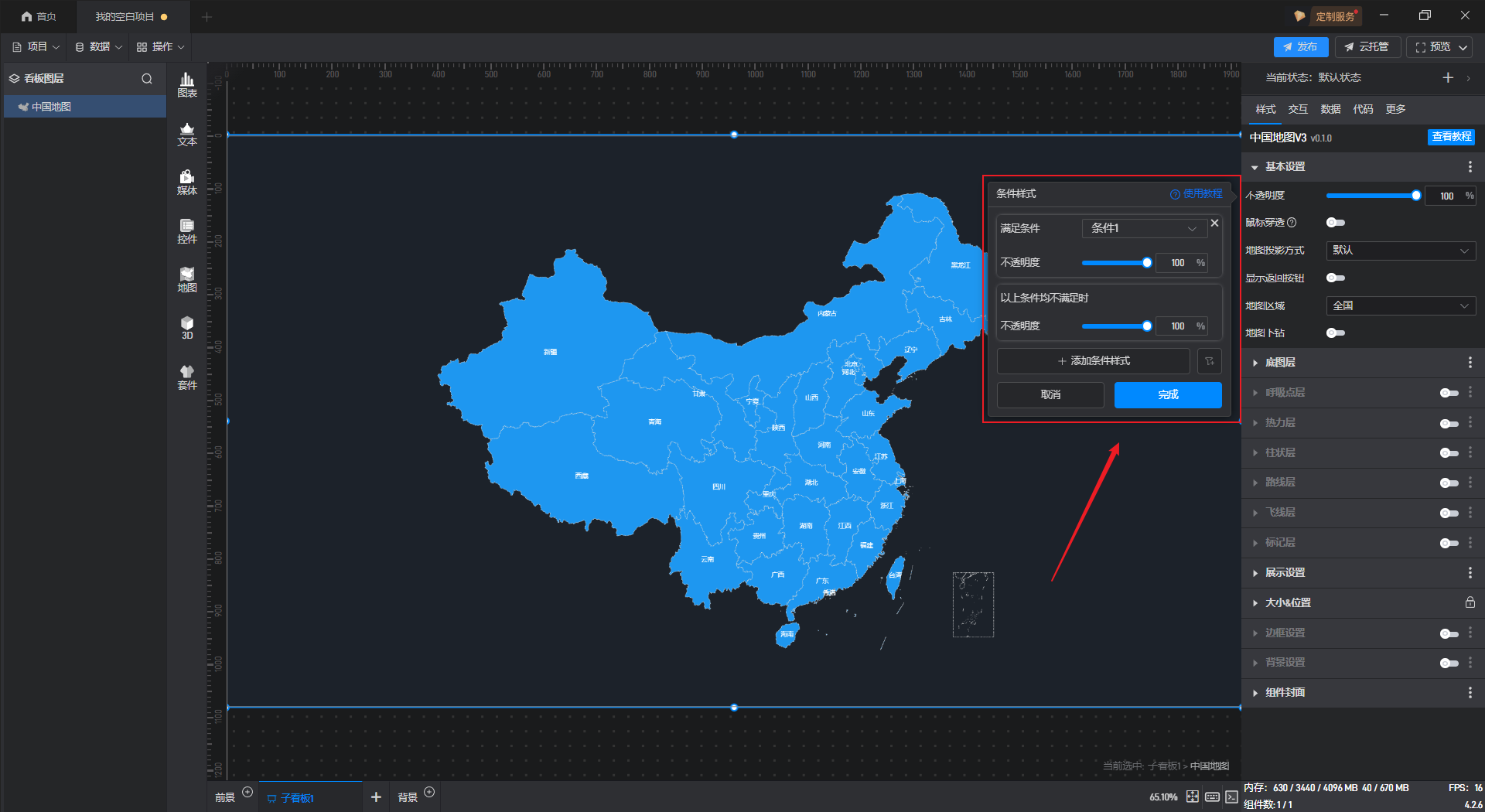This screenshot has width=1485, height=812.
Task: Open the 文本 text components panel
Action: click(187, 134)
